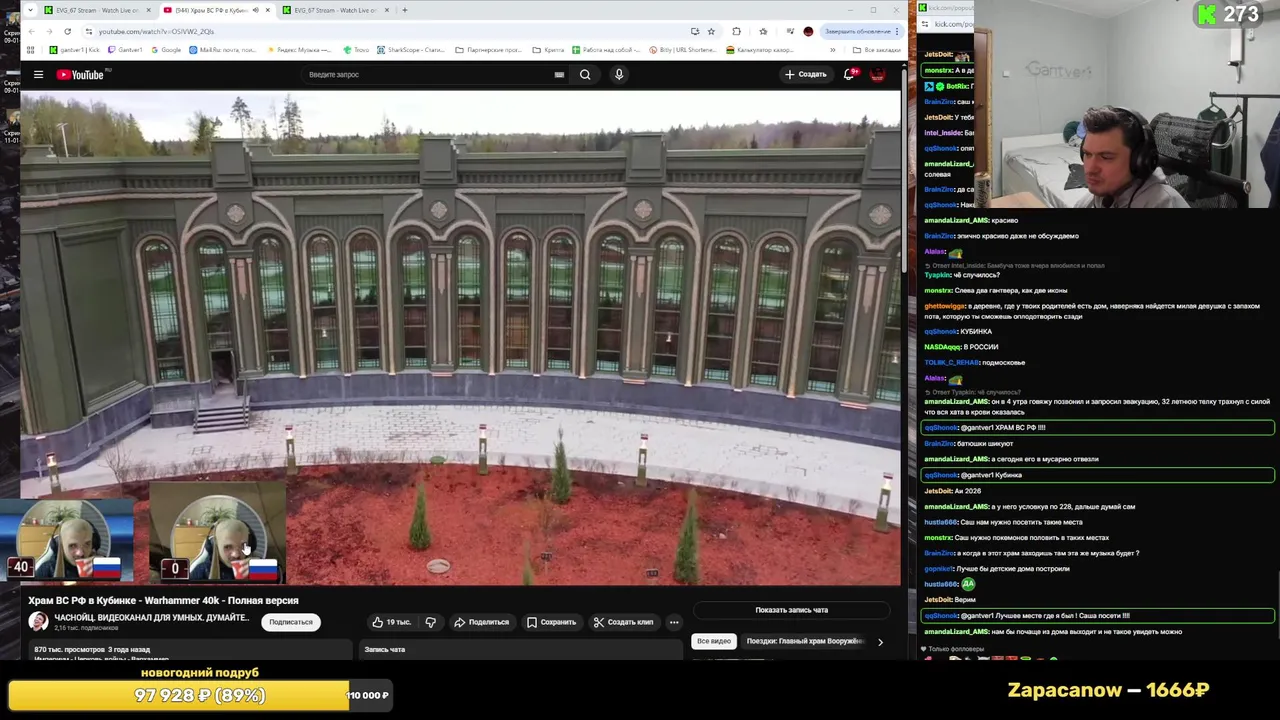Share the video via Поделиться
Image resolution: width=1280 pixels, height=720 pixels.
pos(482,622)
